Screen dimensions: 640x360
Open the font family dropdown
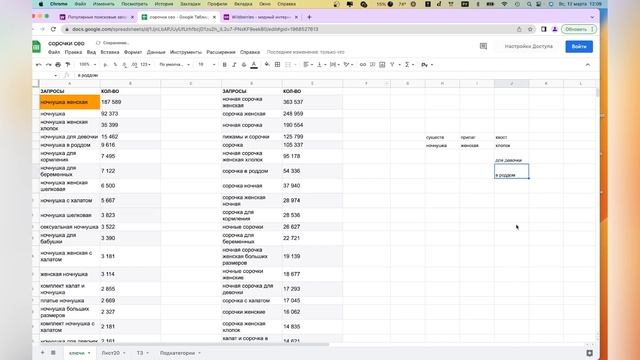[x=174, y=64]
